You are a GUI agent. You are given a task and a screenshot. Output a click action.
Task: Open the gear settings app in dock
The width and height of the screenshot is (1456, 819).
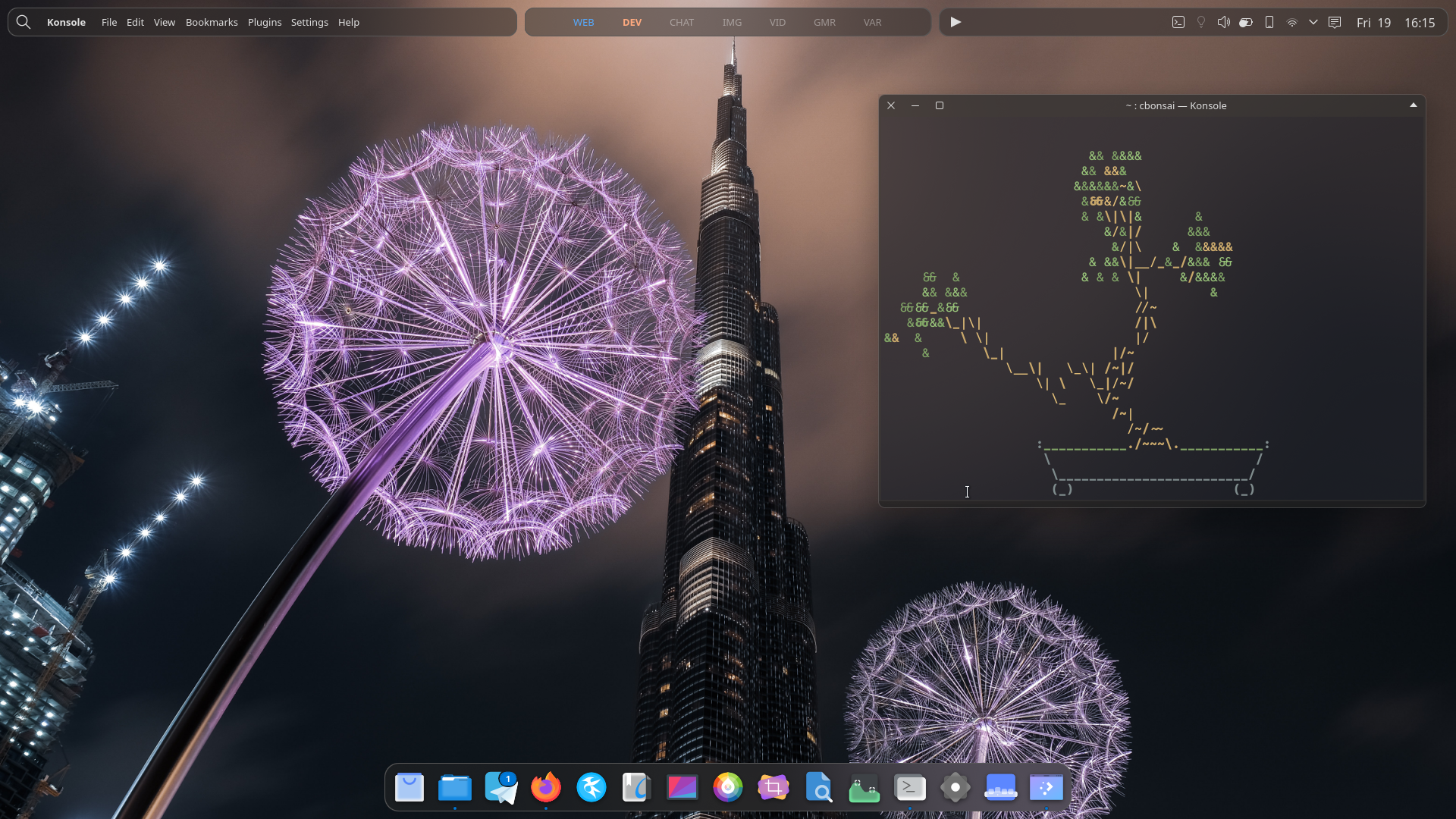coord(955,787)
